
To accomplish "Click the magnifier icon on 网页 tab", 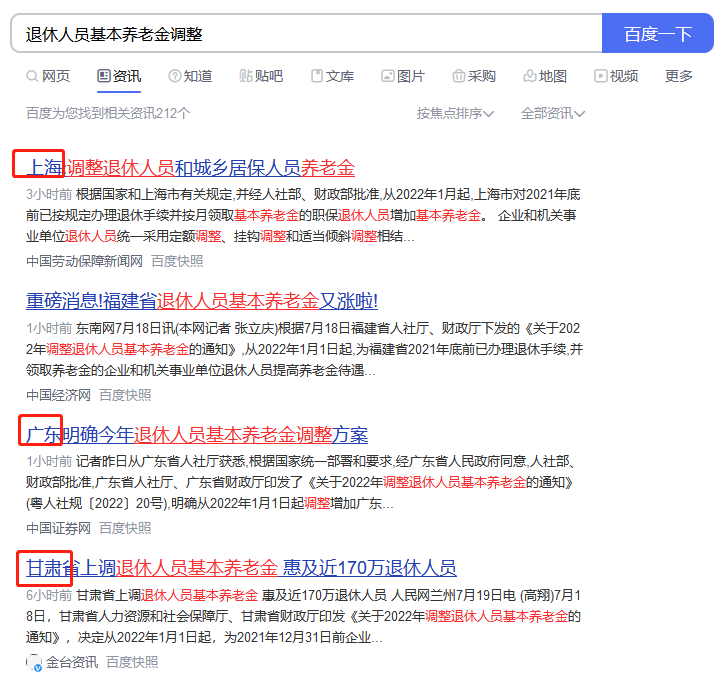I will pyautogui.click(x=33, y=76).
